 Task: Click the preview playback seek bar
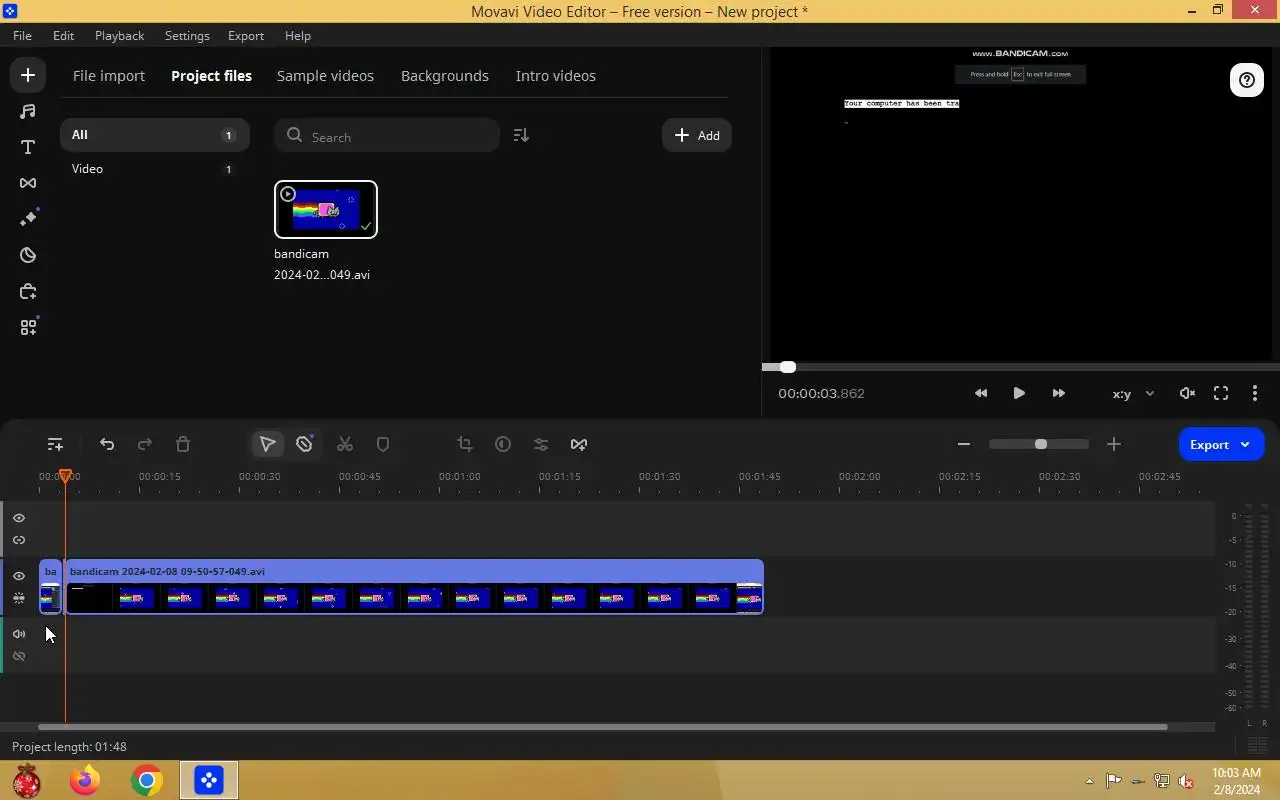coord(1021,367)
